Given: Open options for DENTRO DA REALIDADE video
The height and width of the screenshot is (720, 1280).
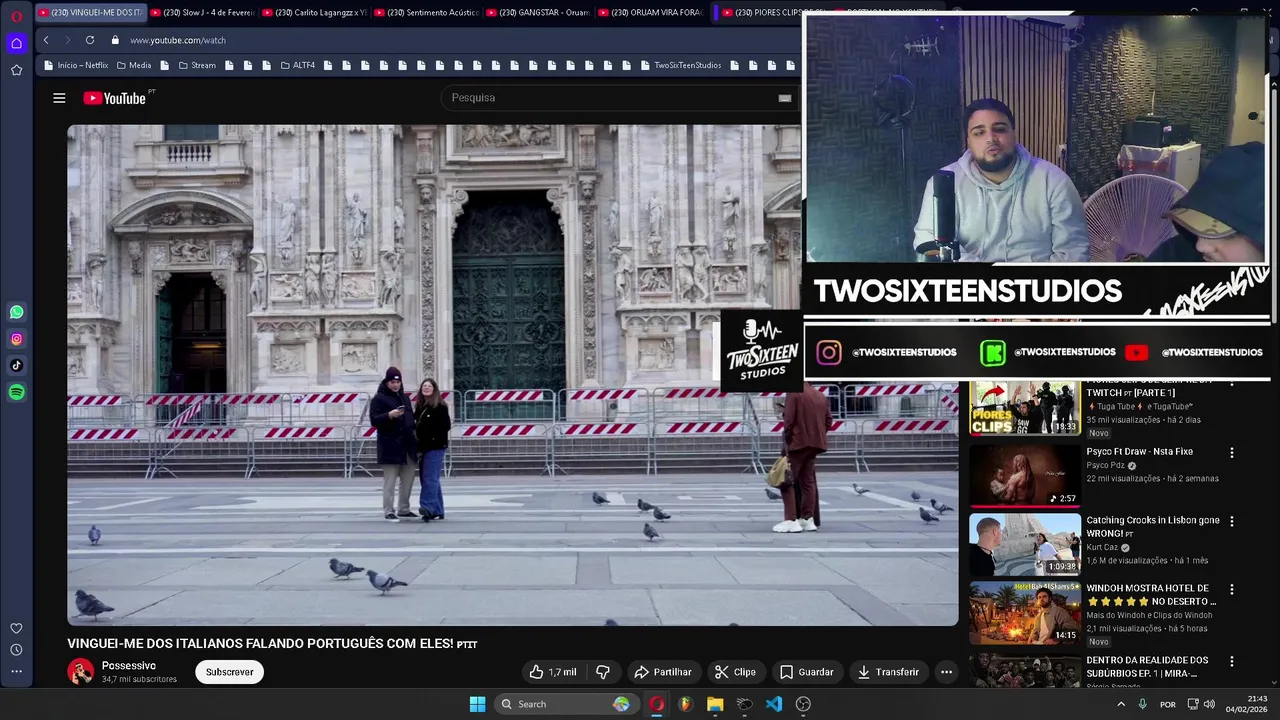Looking at the screenshot, I should point(1231,661).
